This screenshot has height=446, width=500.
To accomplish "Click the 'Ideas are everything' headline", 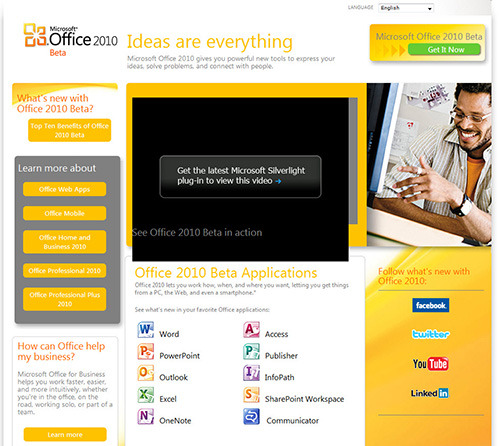I will (210, 42).
